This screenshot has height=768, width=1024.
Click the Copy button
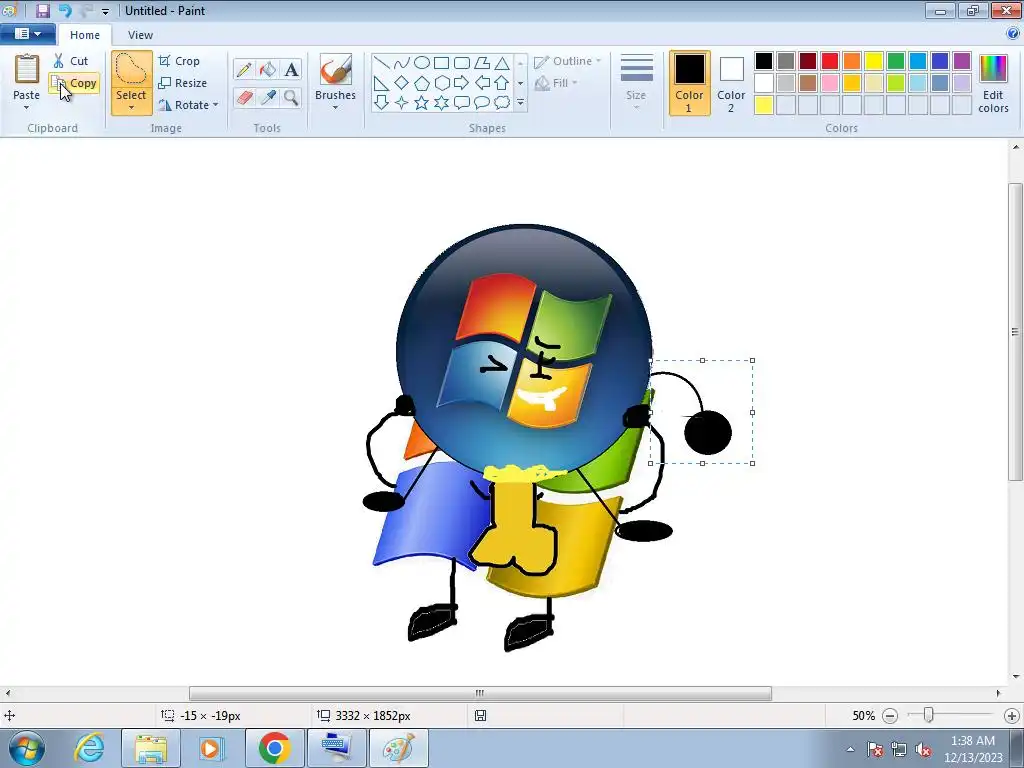74,83
